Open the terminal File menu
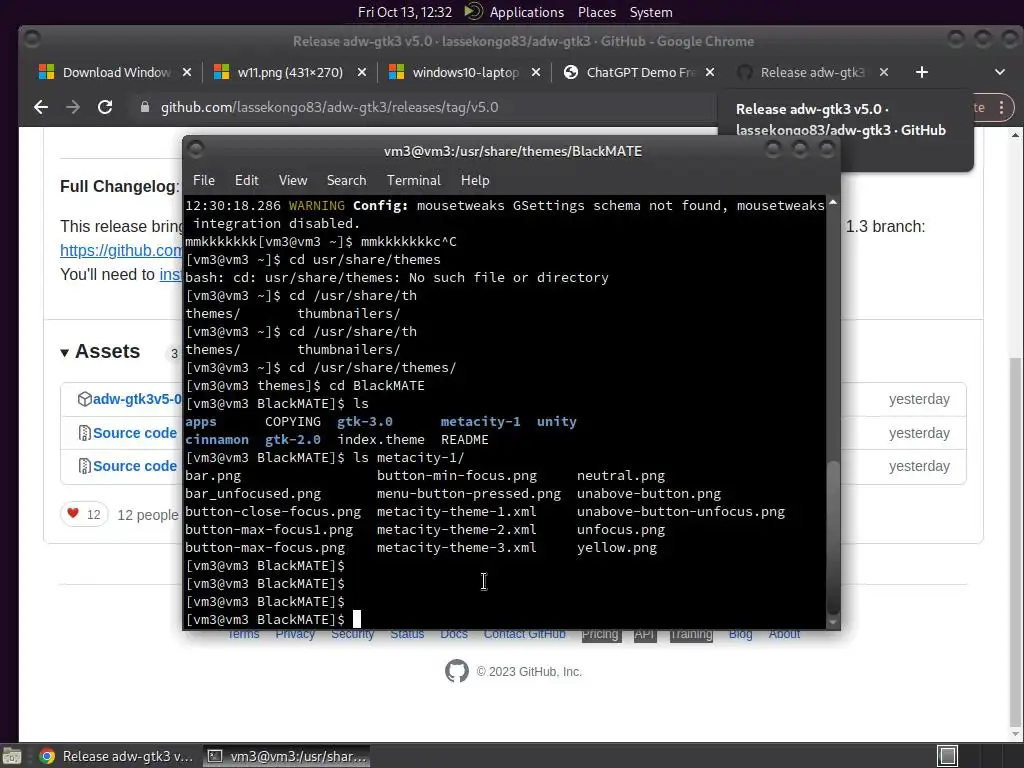 coord(204,180)
